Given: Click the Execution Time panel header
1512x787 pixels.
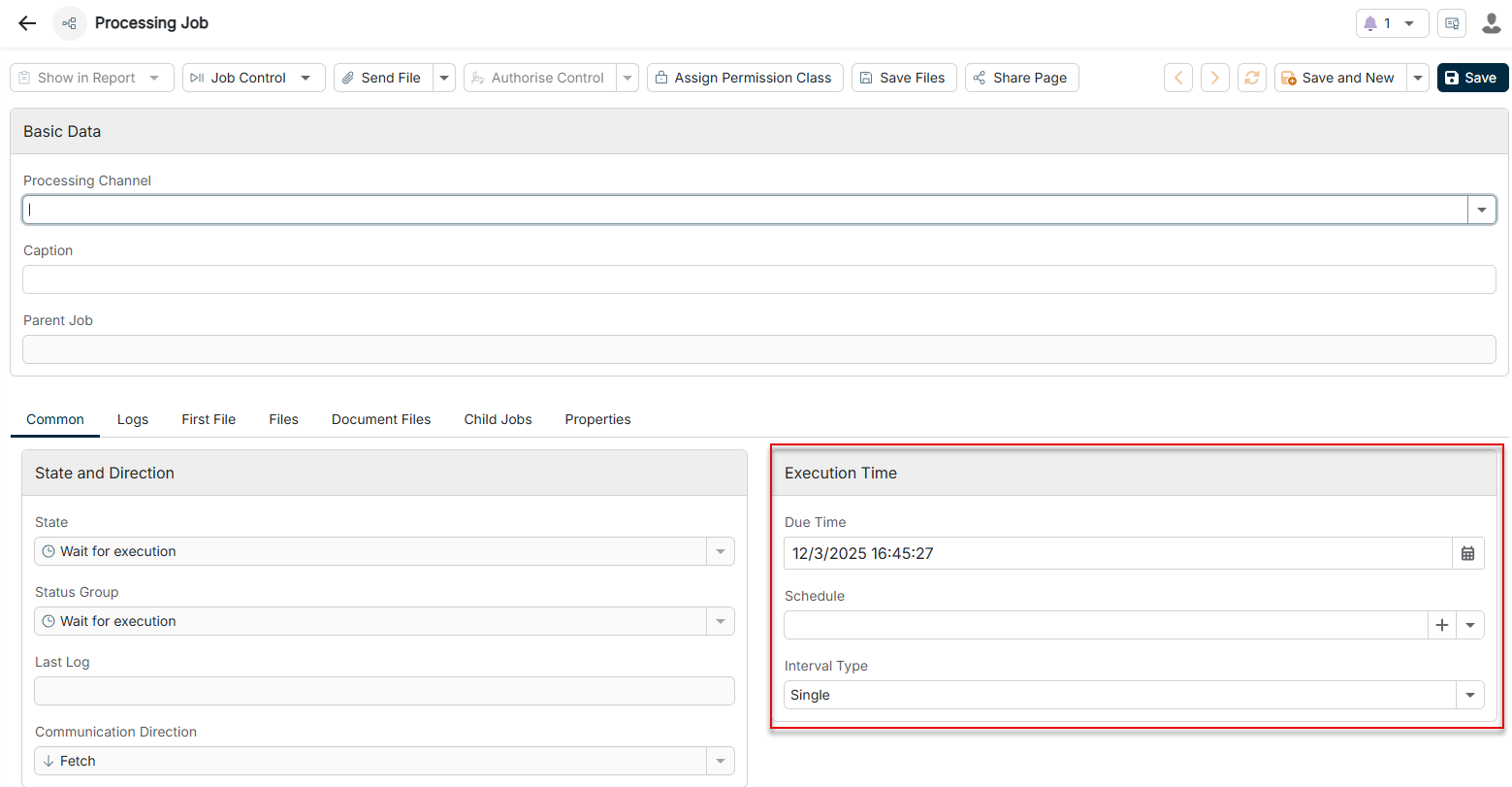Looking at the screenshot, I should [x=1134, y=473].
